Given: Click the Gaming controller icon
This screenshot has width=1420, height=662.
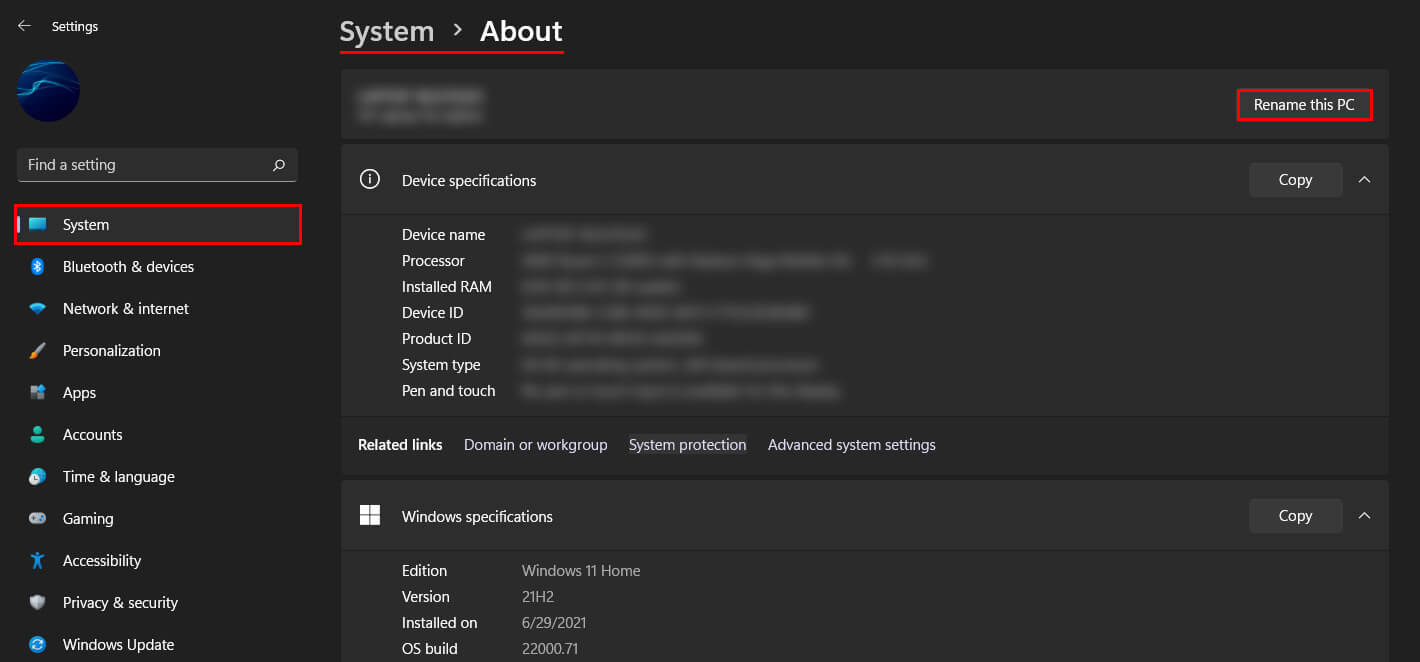Looking at the screenshot, I should tap(38, 519).
